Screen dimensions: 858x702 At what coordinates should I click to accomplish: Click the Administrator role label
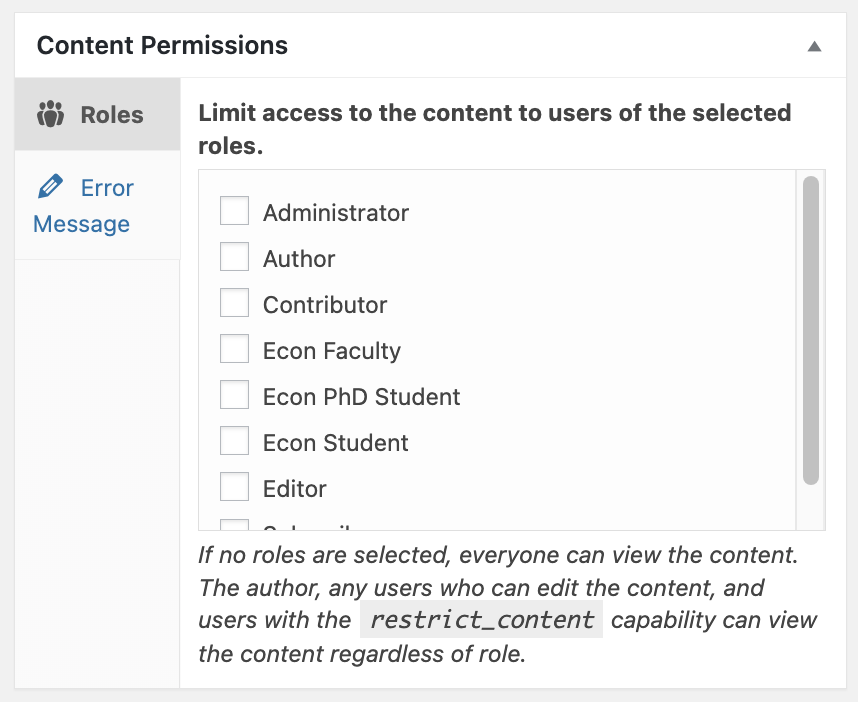336,213
